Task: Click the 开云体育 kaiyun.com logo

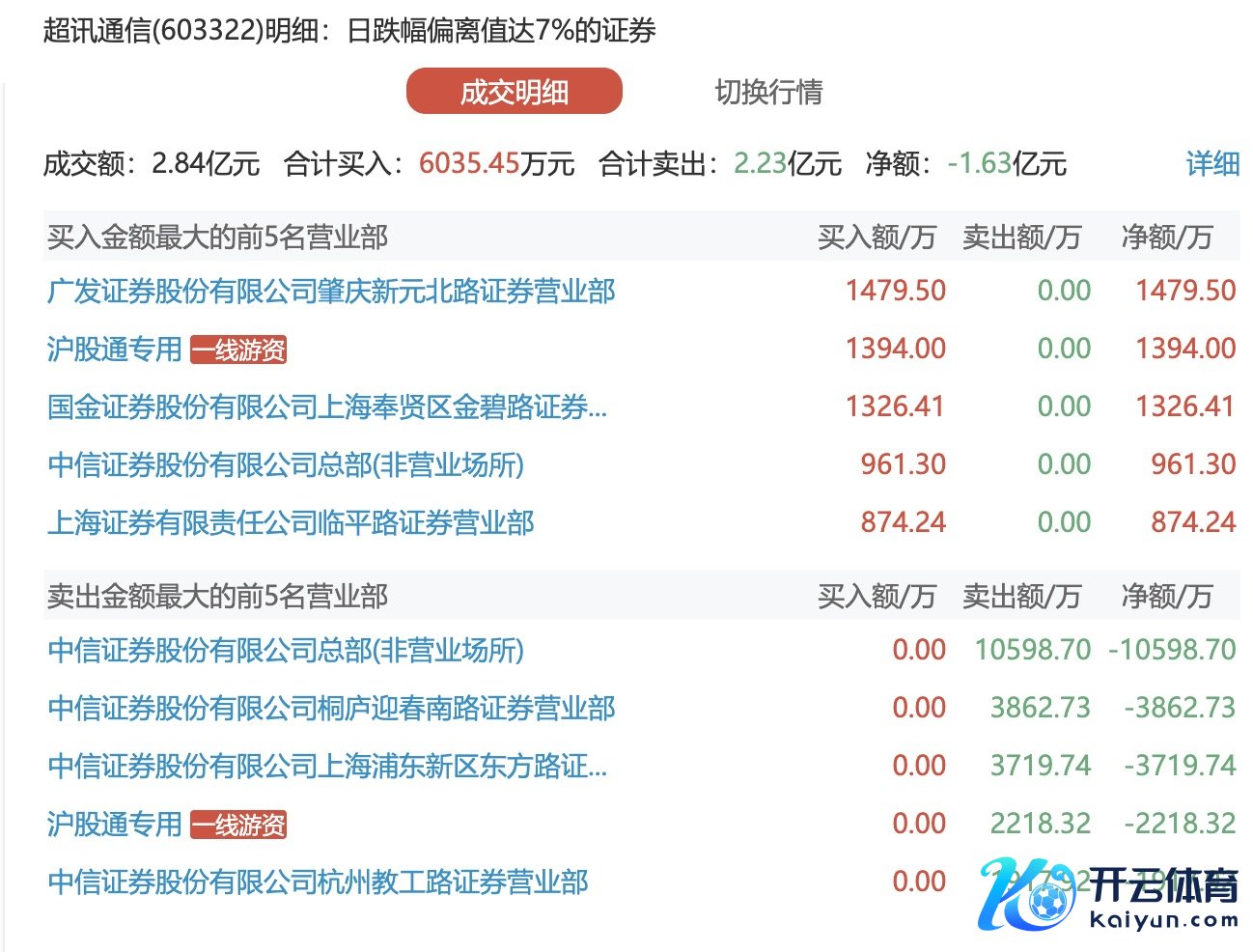Action: [x=1110, y=895]
